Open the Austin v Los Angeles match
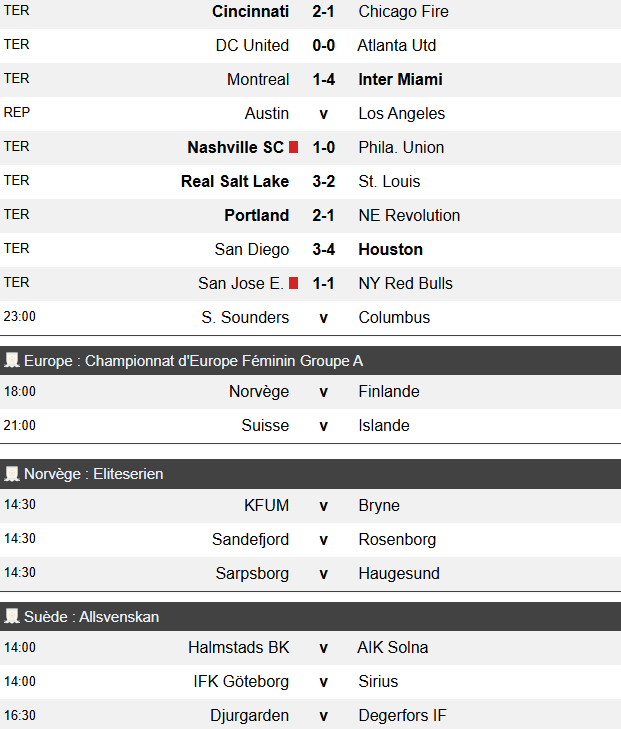The height and width of the screenshot is (729, 621). pyautogui.click(x=323, y=114)
